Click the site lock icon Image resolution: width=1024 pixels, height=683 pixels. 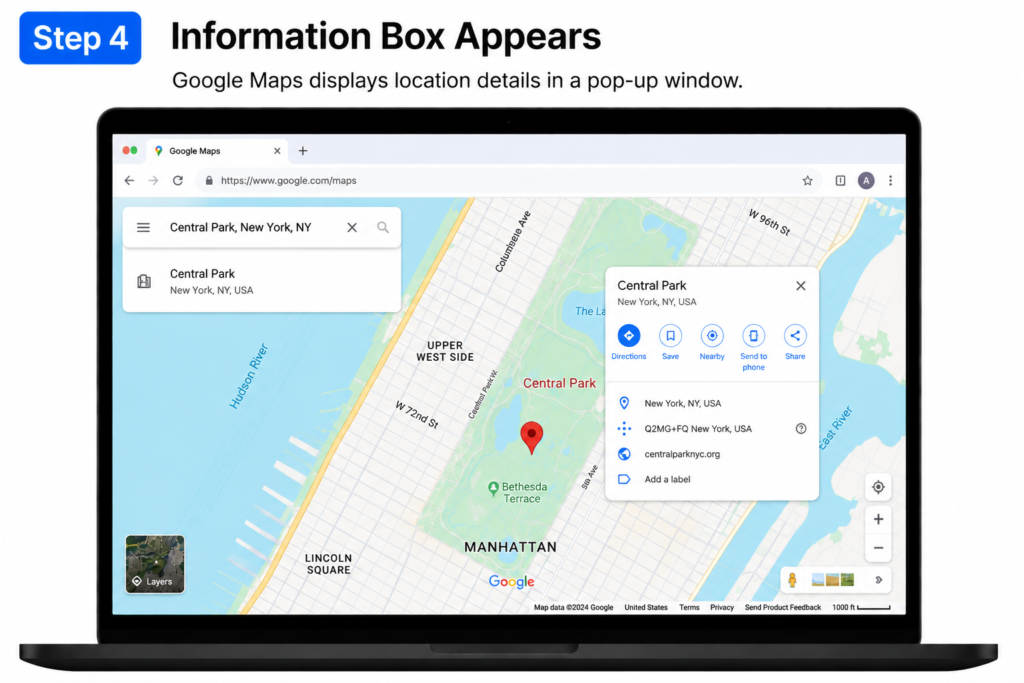(209, 181)
